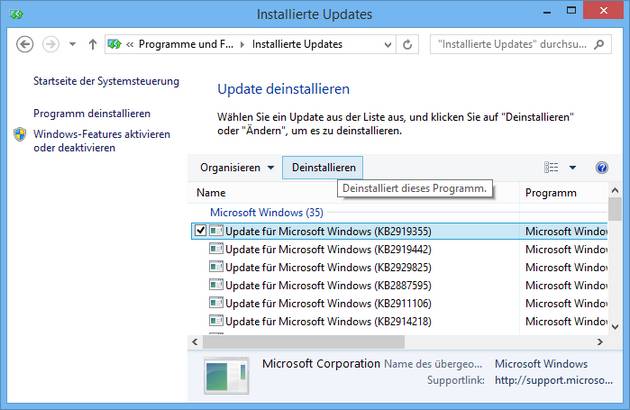
Task: Click the search magnifier icon
Action: point(599,44)
